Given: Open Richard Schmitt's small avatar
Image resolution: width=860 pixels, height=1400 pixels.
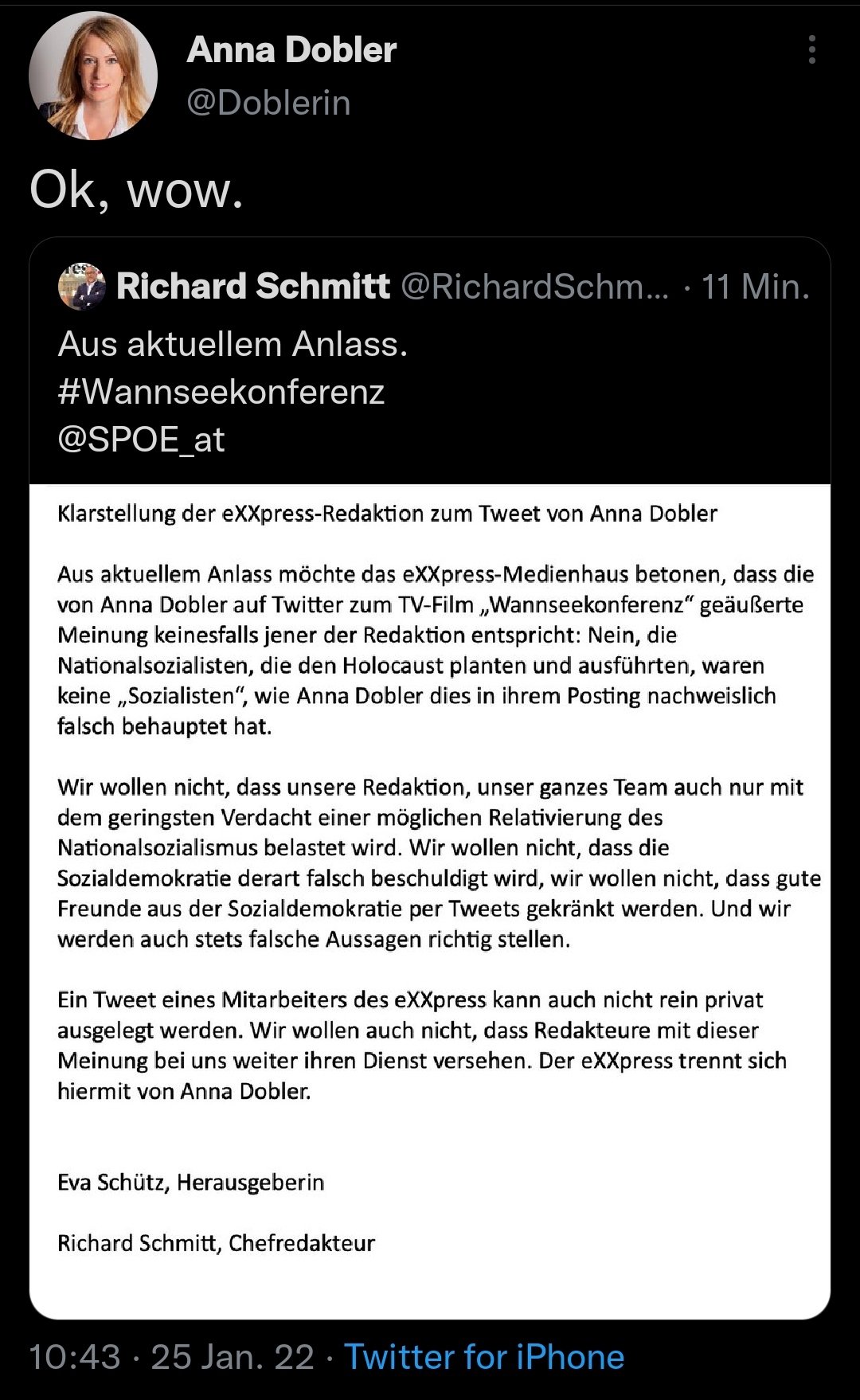Looking at the screenshot, I should (82, 287).
